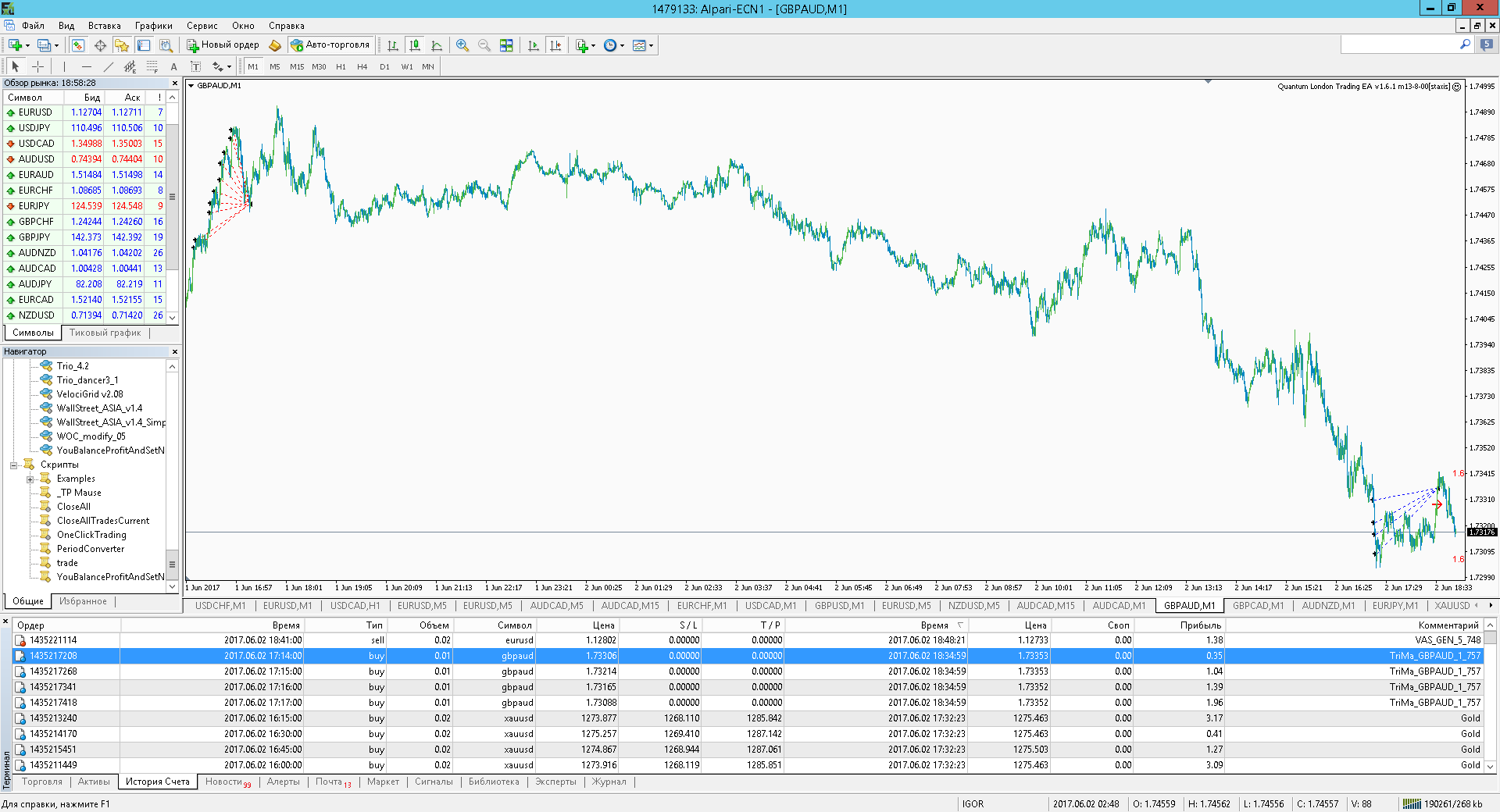Click the Profiles icon in toolbar

[x=45, y=45]
